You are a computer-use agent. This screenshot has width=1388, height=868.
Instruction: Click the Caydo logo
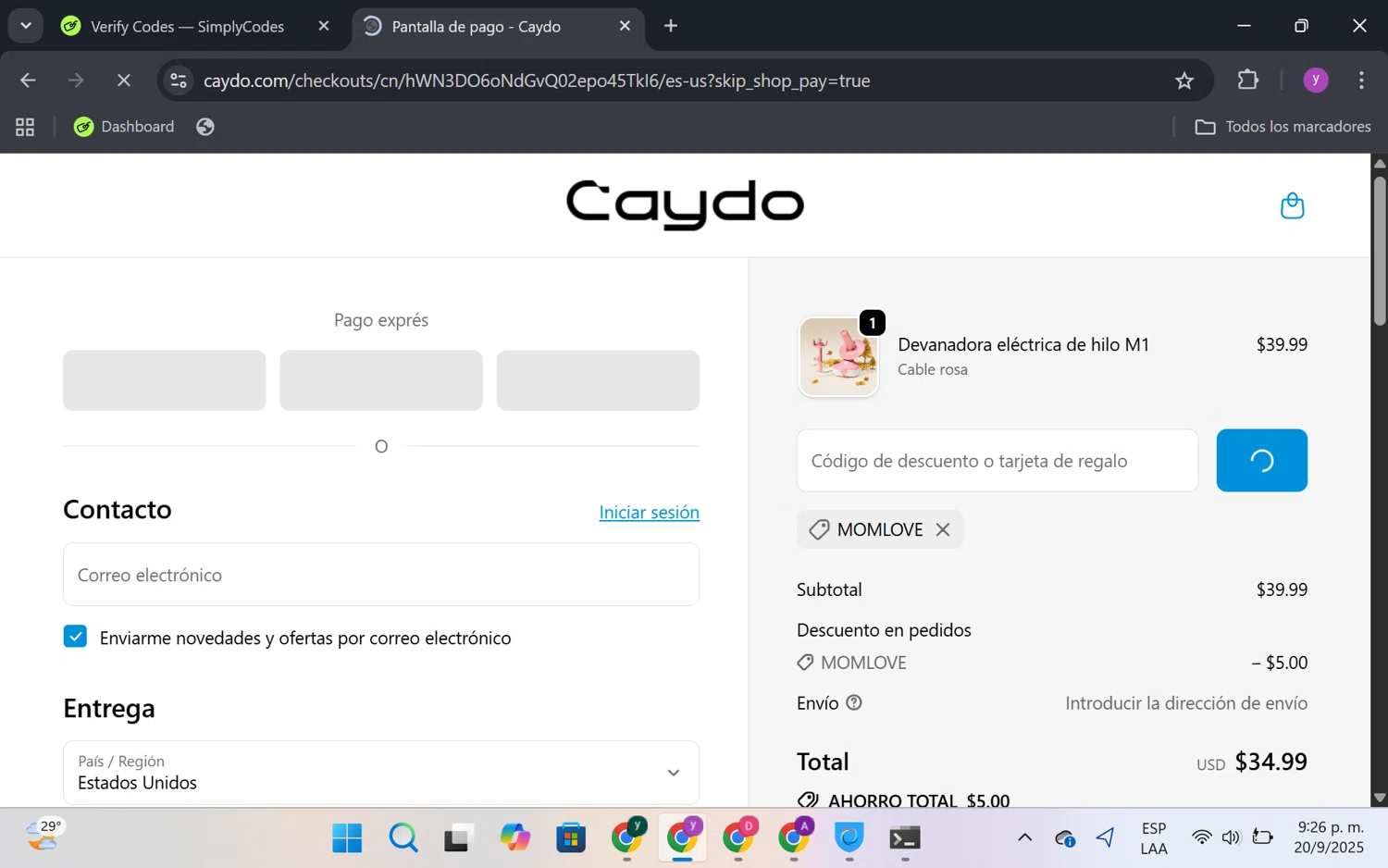[685, 205]
